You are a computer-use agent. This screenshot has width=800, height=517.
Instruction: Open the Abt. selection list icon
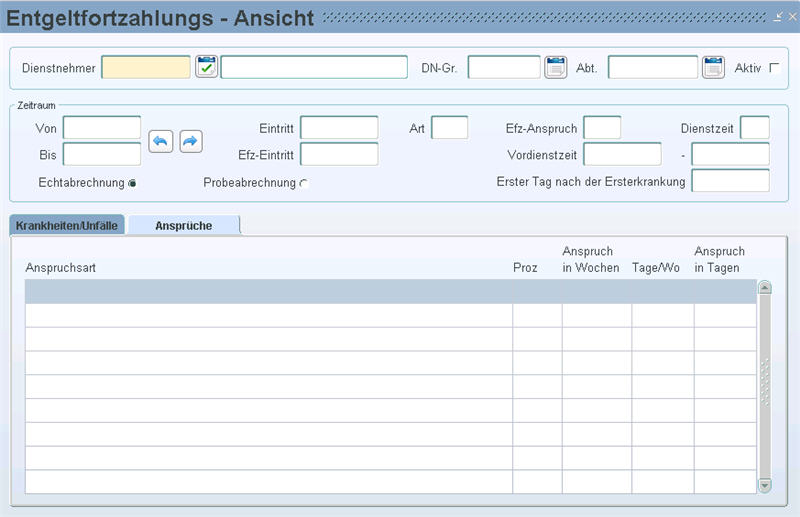point(713,67)
